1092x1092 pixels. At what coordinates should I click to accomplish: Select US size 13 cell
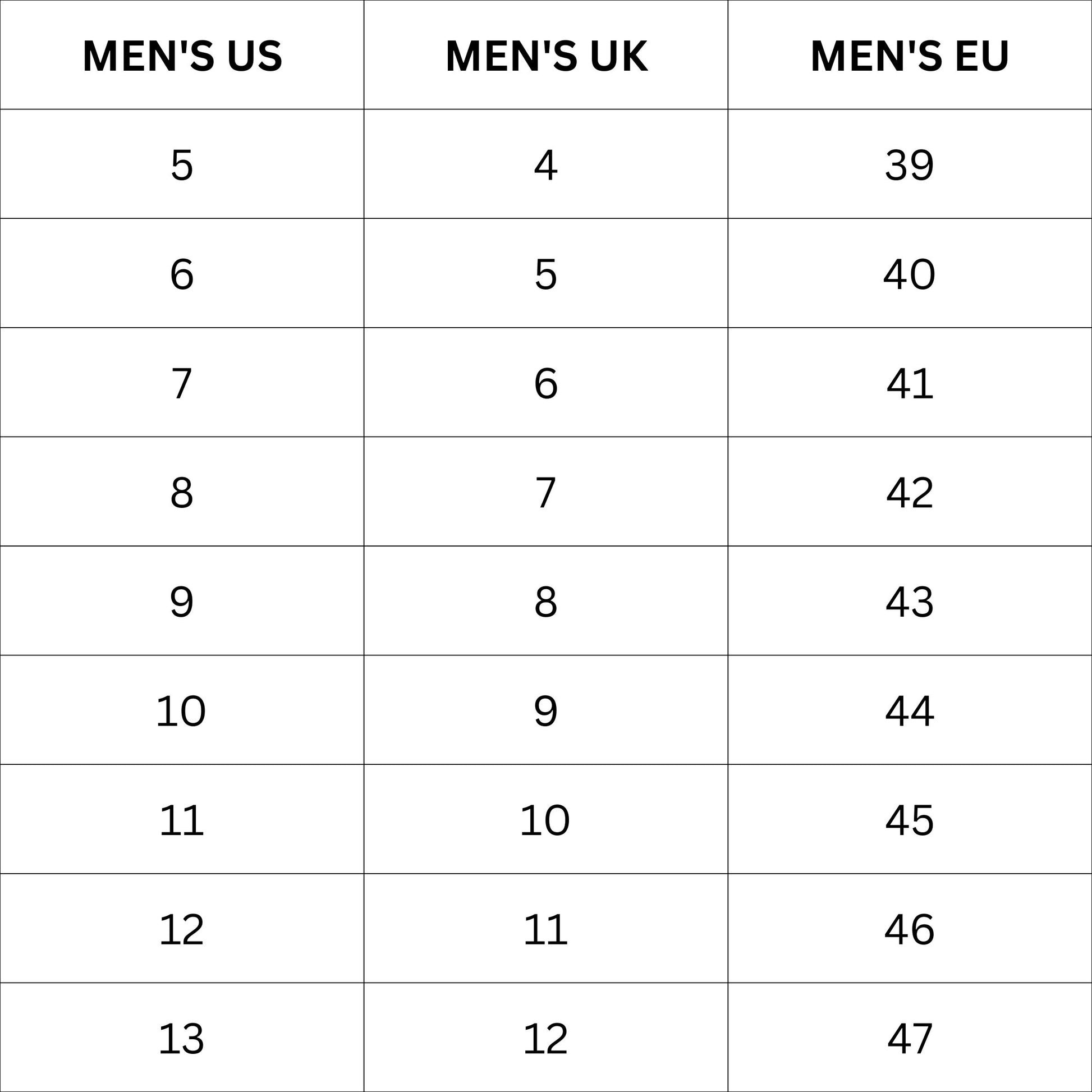tap(181, 1039)
